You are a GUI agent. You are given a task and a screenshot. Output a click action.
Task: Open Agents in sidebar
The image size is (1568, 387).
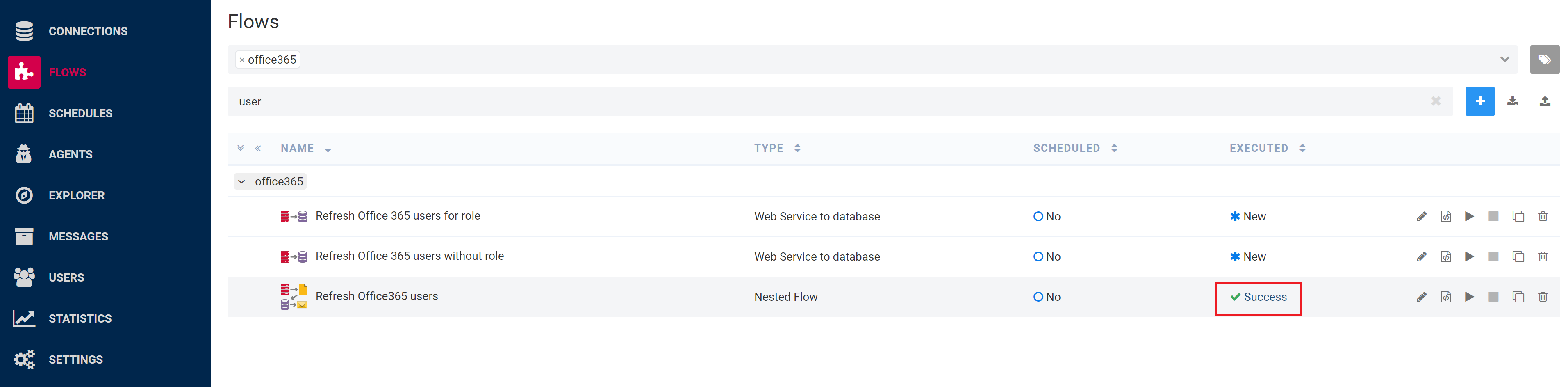(71, 154)
